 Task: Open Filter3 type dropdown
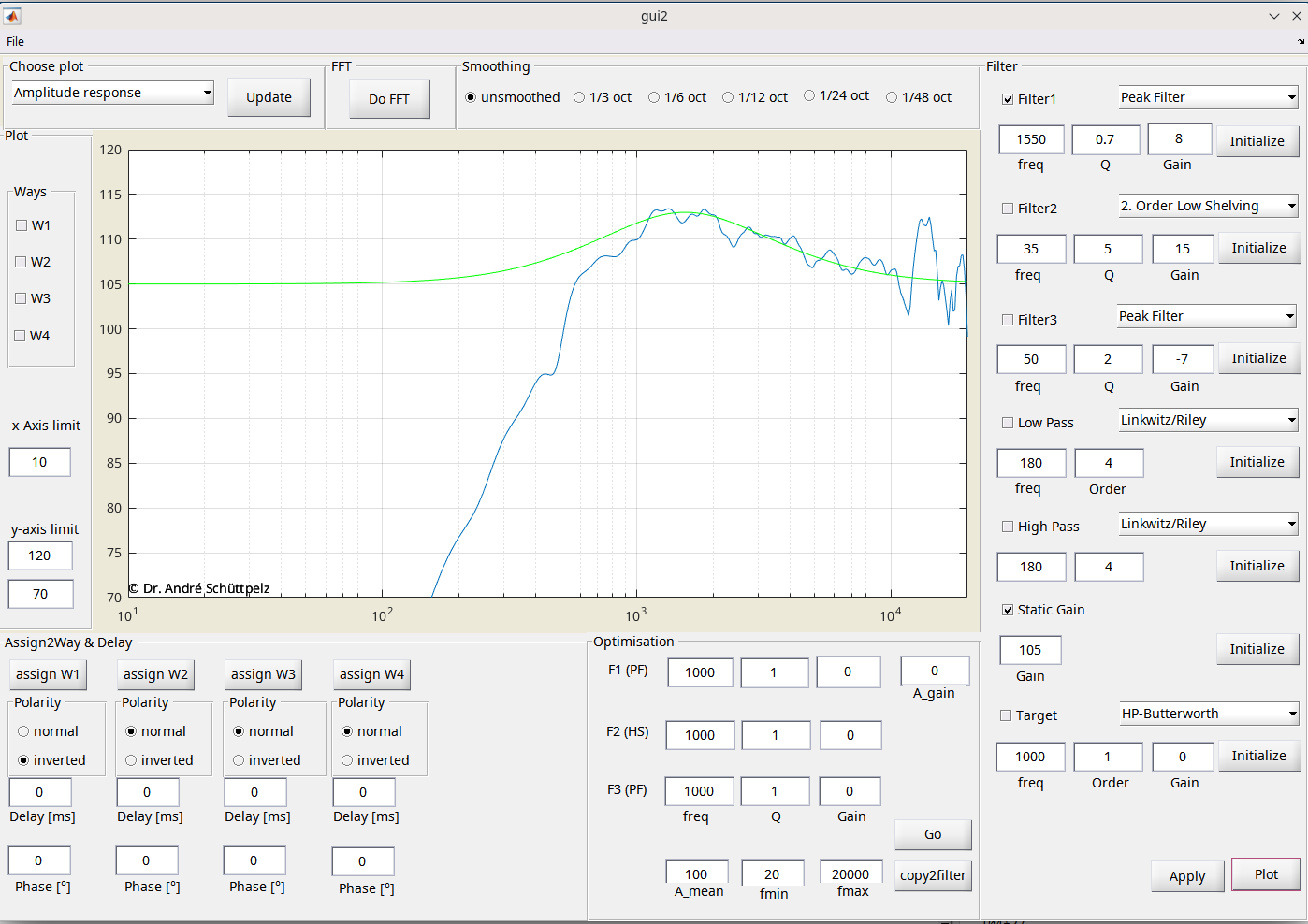tap(1207, 316)
